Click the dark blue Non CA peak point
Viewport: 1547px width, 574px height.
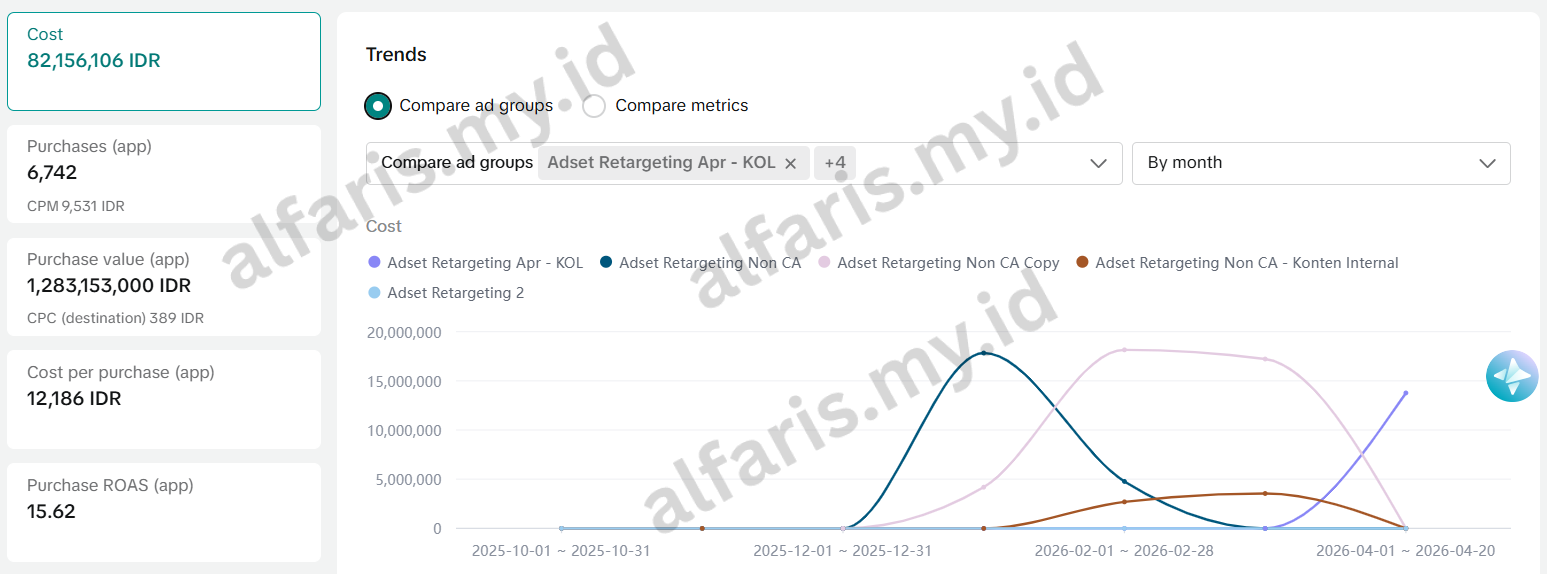[x=984, y=353]
